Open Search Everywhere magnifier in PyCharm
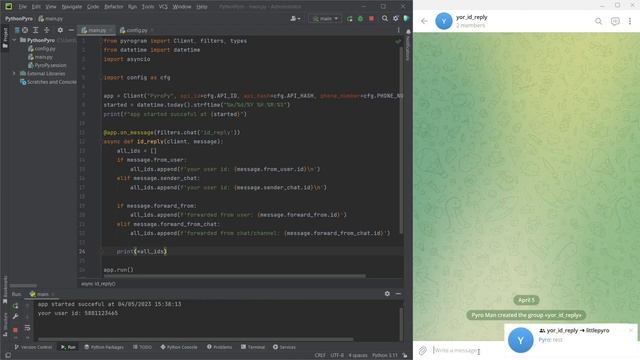 tap(385, 18)
